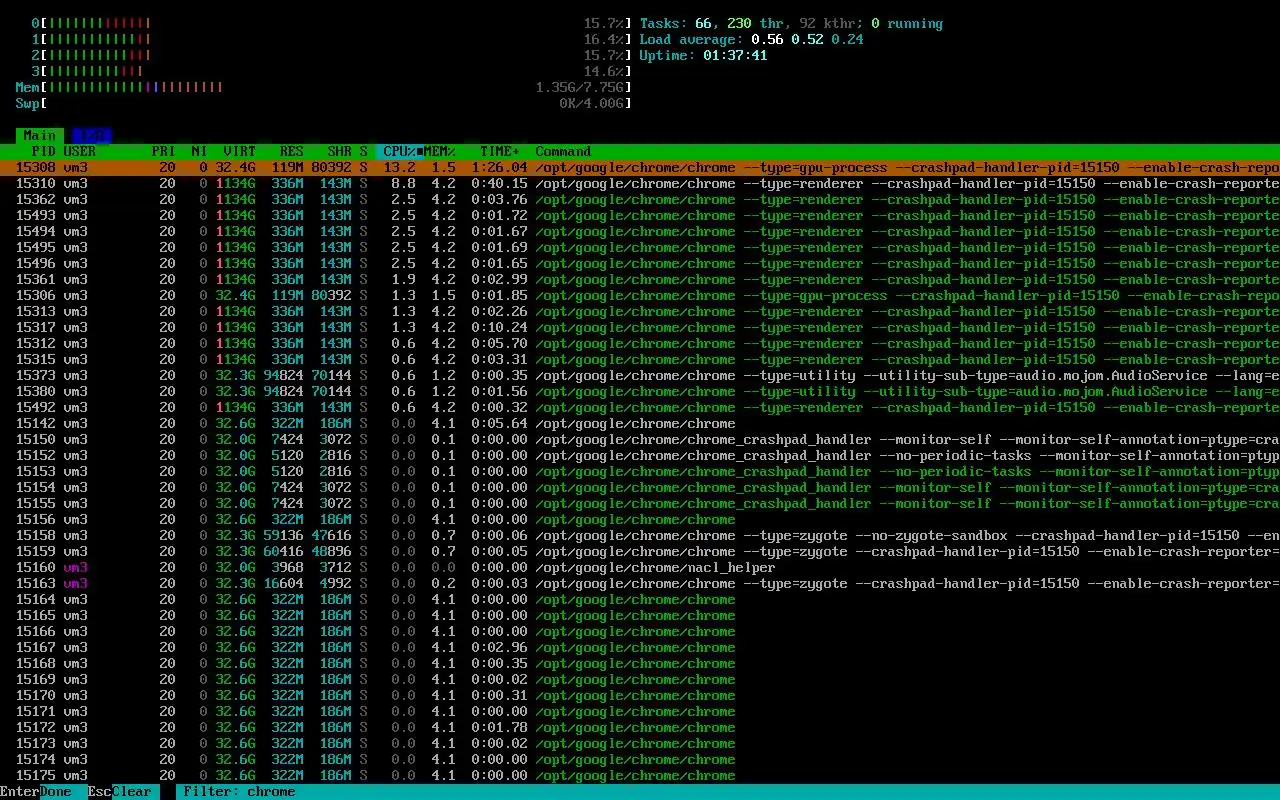
Task: Select process row with PID 15494
Action: 640,231
